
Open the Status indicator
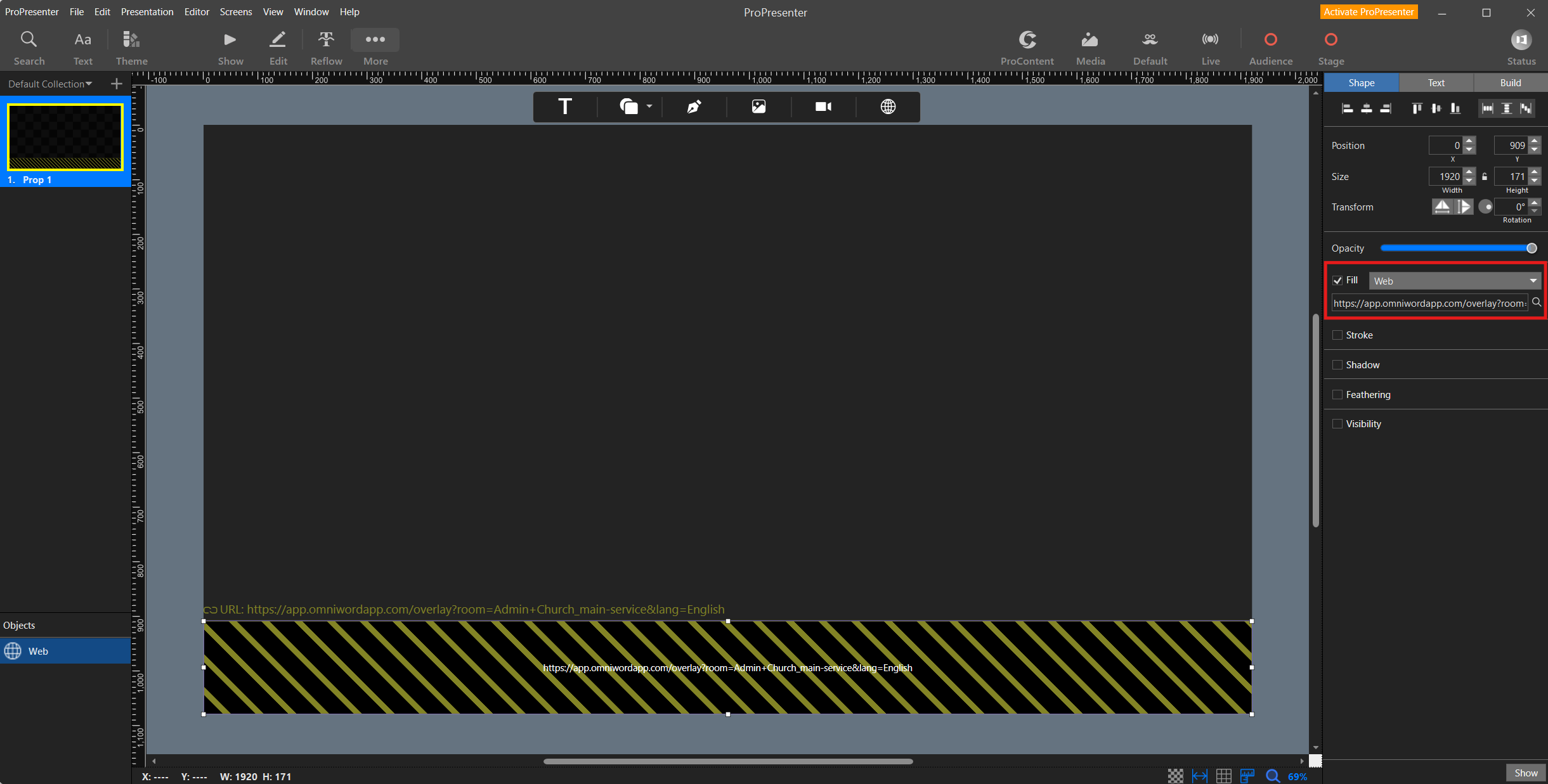[x=1521, y=48]
